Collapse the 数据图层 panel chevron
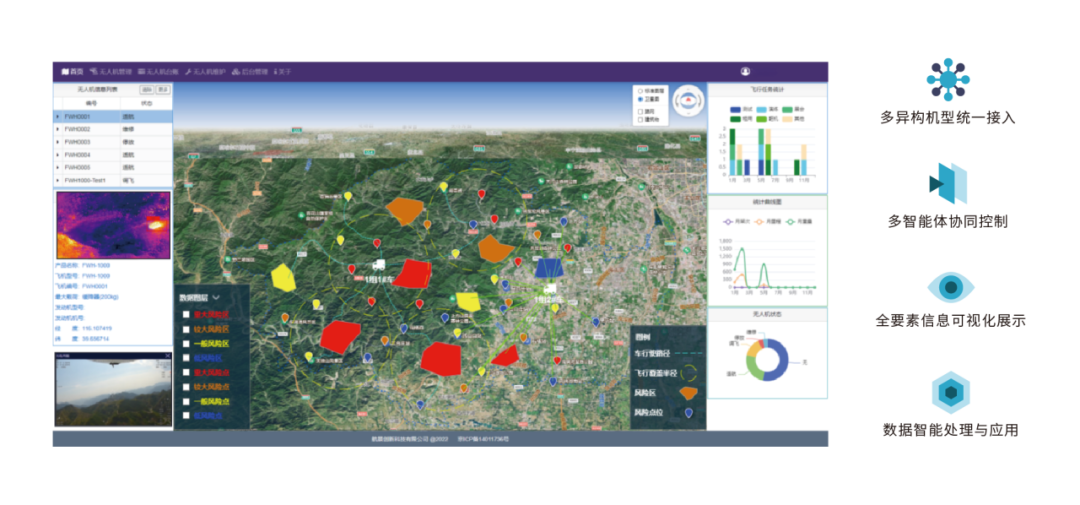 click(x=216, y=297)
